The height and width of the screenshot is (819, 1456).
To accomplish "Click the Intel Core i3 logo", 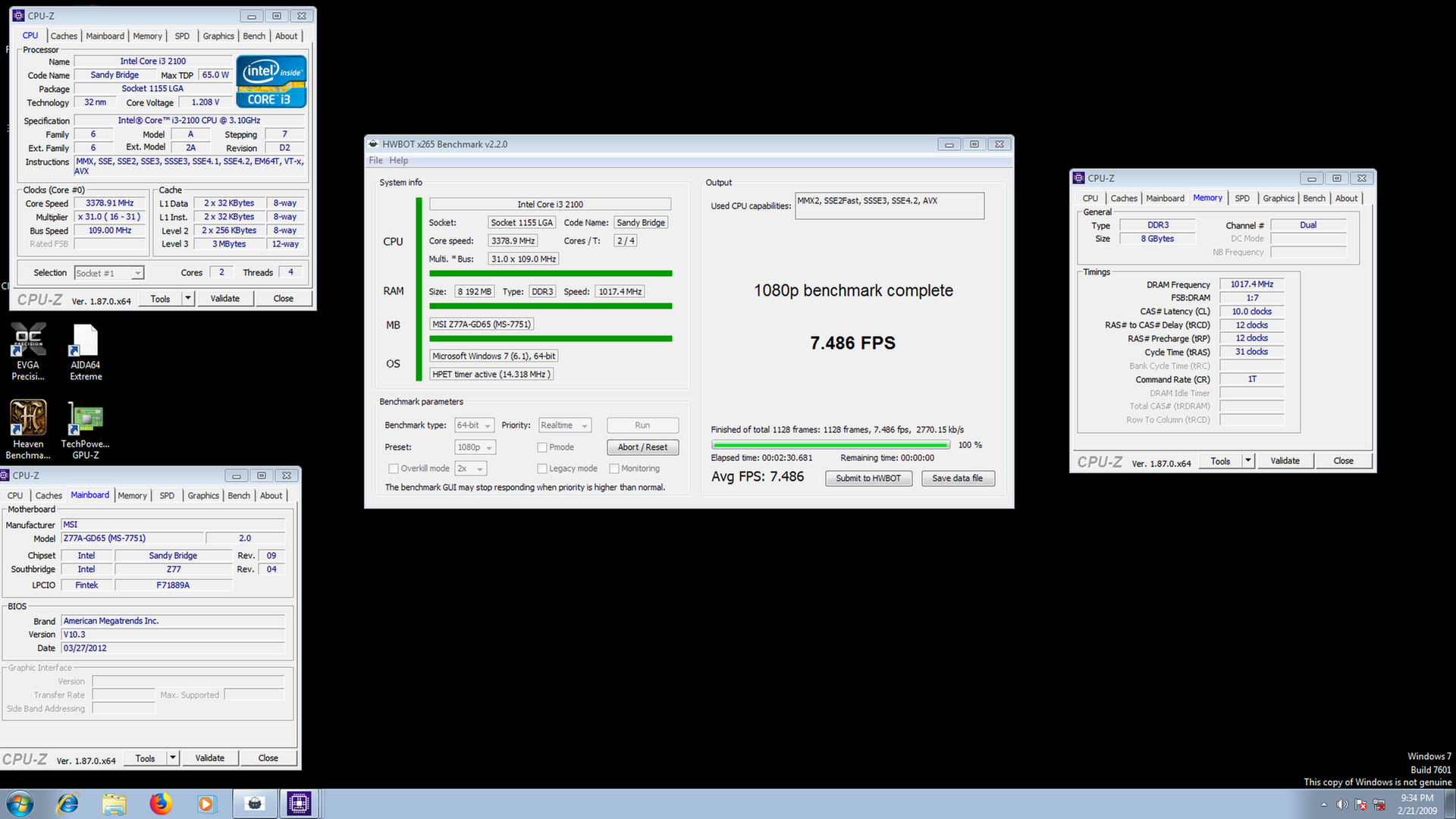I will pyautogui.click(x=271, y=81).
